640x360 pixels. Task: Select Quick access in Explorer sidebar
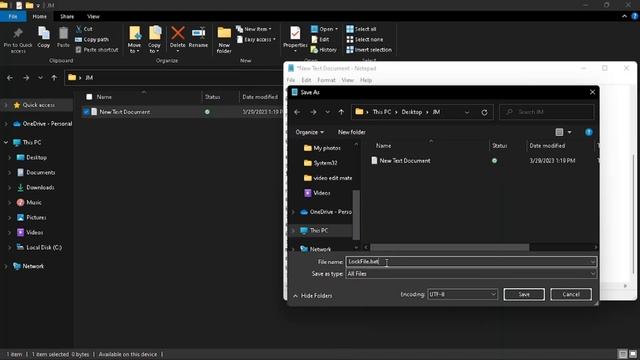pyautogui.click(x=38, y=105)
